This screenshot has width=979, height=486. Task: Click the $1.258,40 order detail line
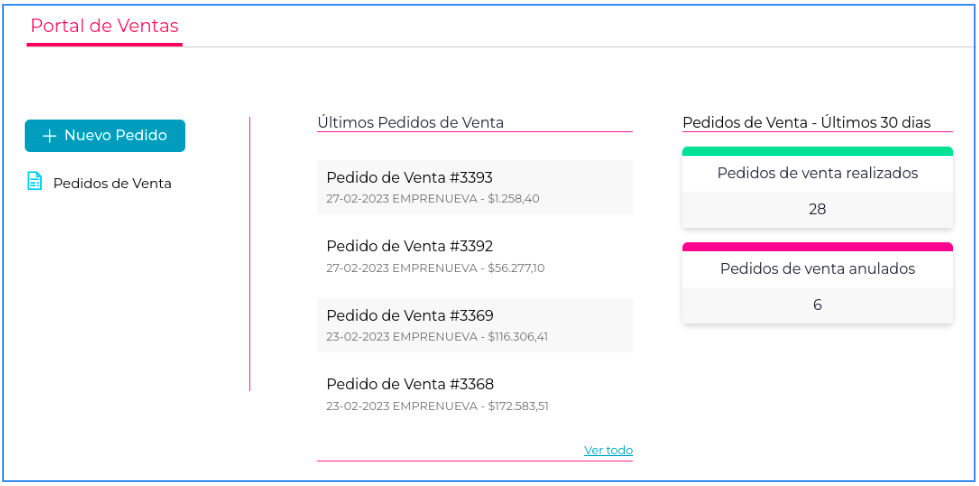click(432, 198)
